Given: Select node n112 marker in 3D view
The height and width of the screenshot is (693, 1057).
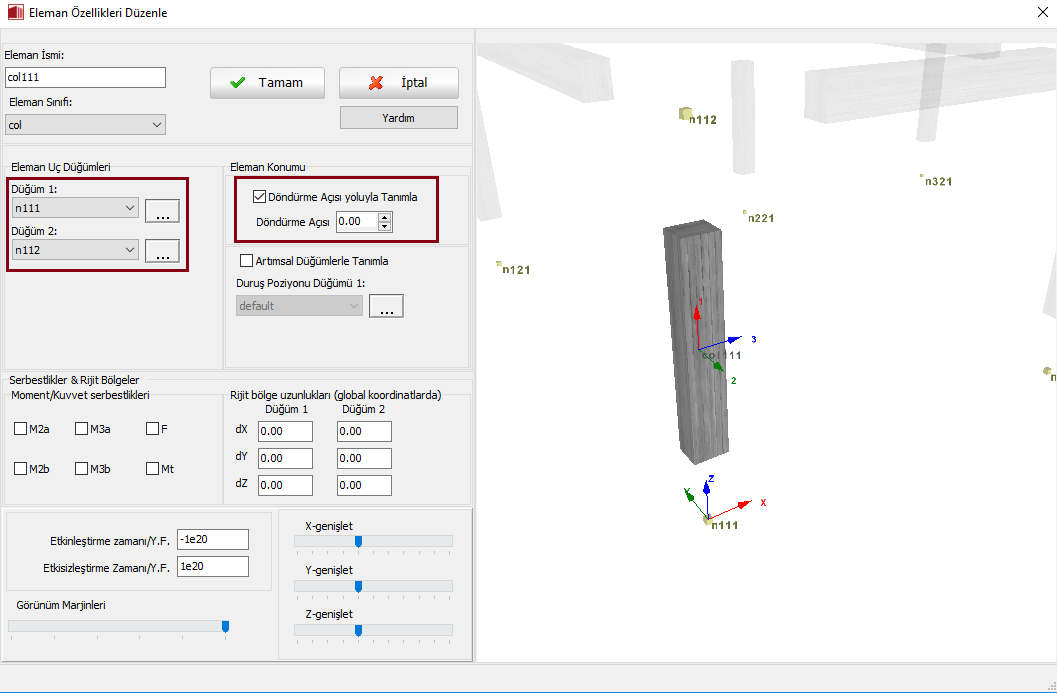Looking at the screenshot, I should pos(685,114).
